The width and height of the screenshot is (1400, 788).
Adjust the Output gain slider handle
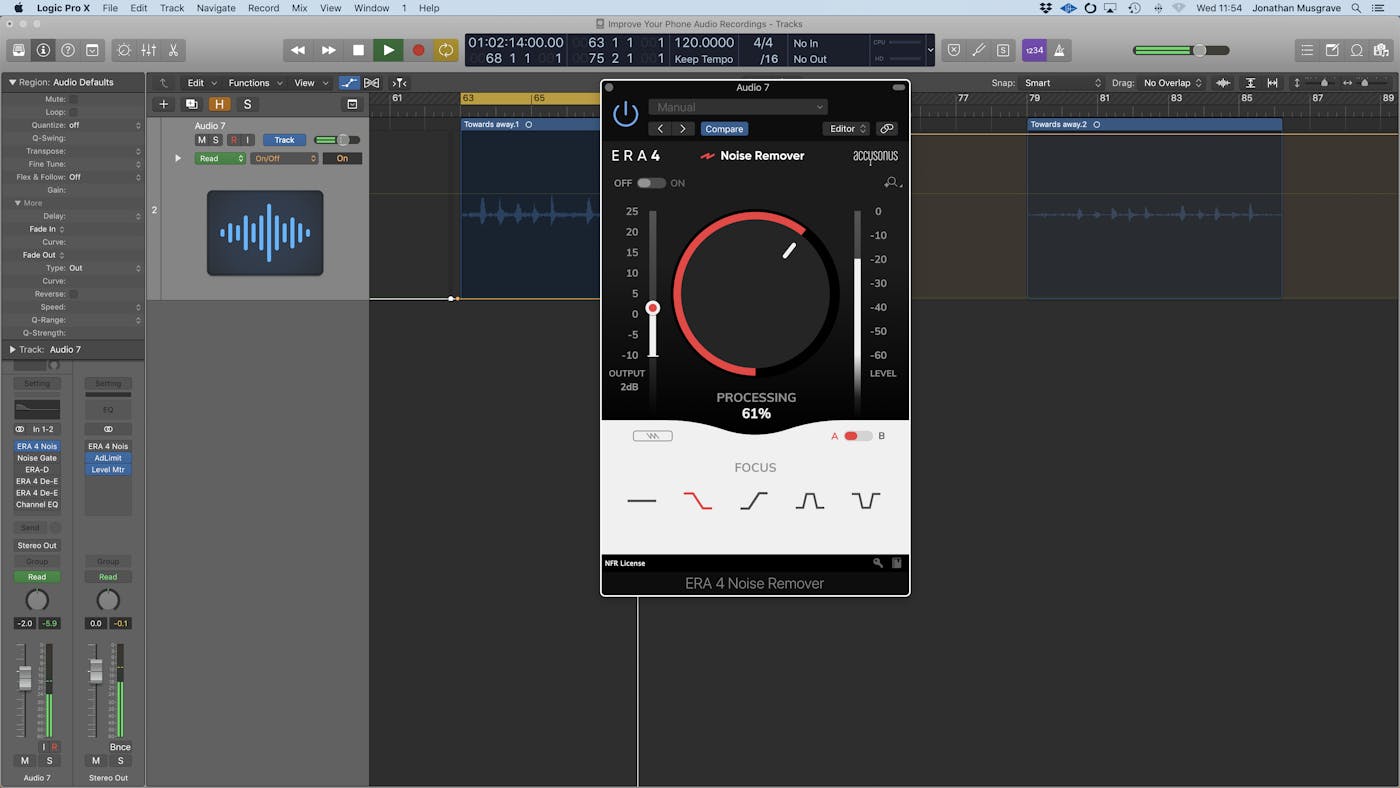click(653, 308)
